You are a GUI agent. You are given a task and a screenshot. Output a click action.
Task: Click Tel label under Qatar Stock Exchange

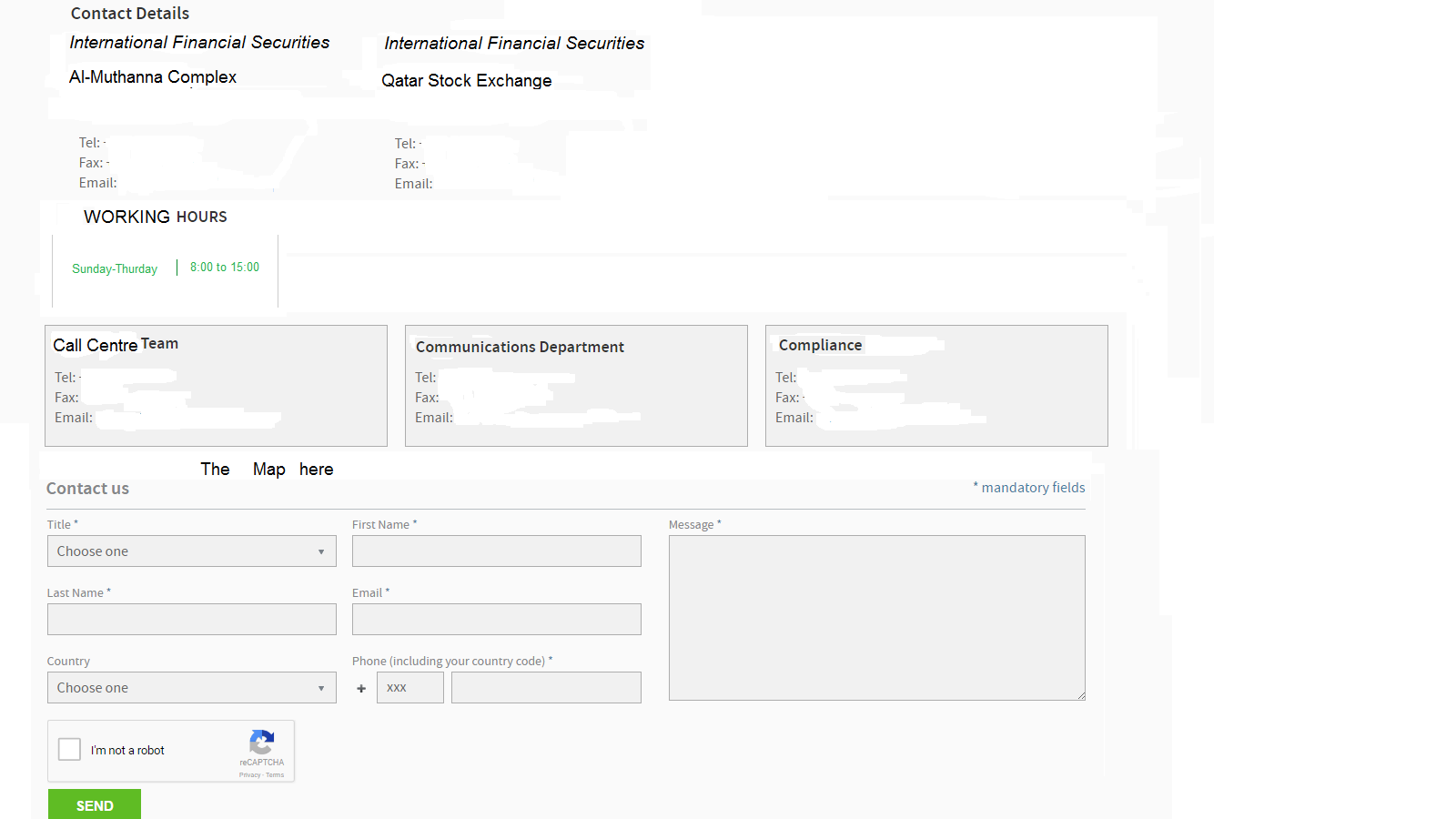tap(406, 144)
